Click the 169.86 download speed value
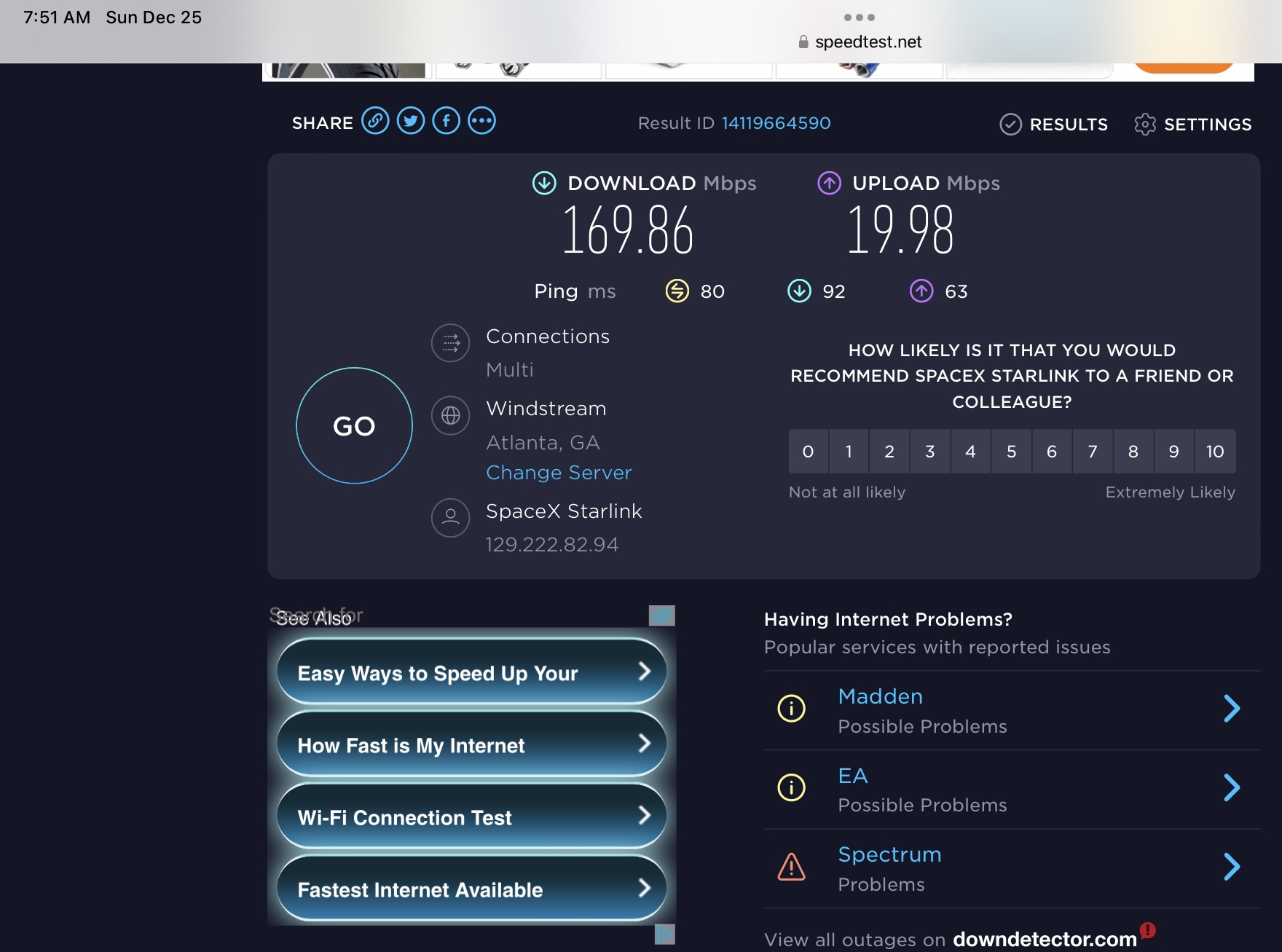 coord(628,229)
